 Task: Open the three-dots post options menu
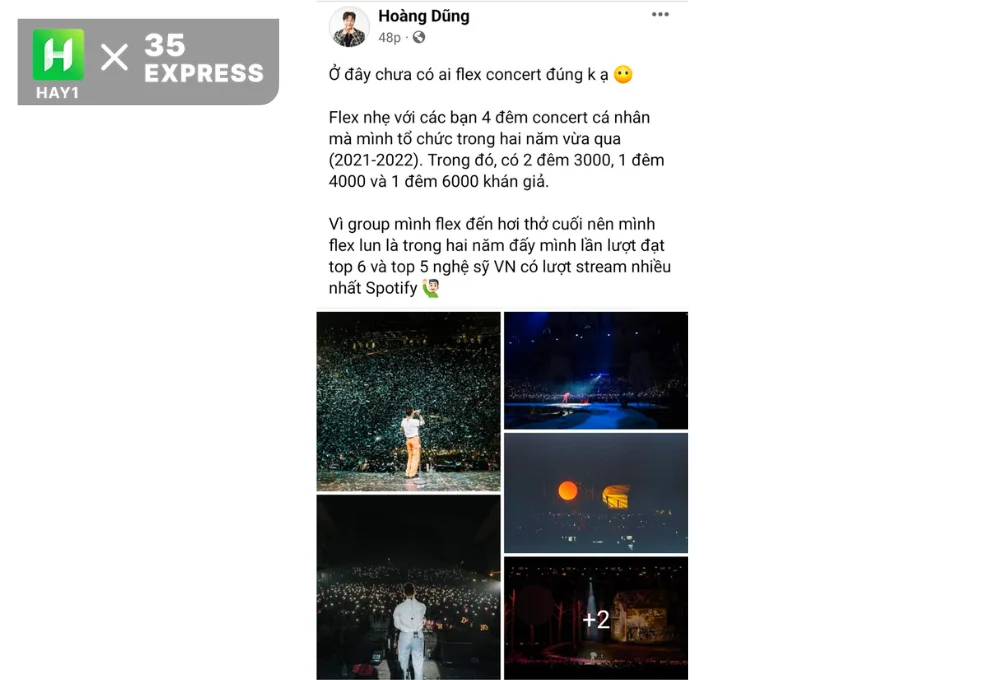pos(660,14)
